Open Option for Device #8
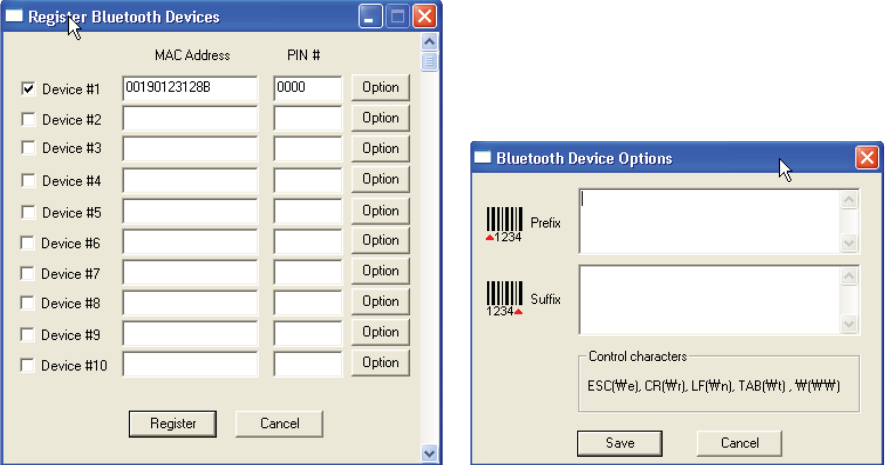Image resolution: width=885 pixels, height=465 pixels. [380, 301]
